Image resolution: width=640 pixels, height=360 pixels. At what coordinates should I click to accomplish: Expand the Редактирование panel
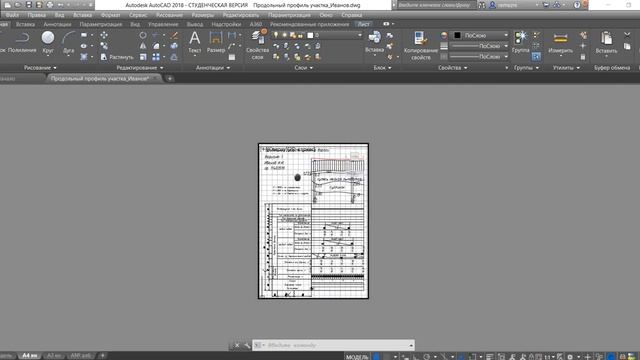[140, 68]
